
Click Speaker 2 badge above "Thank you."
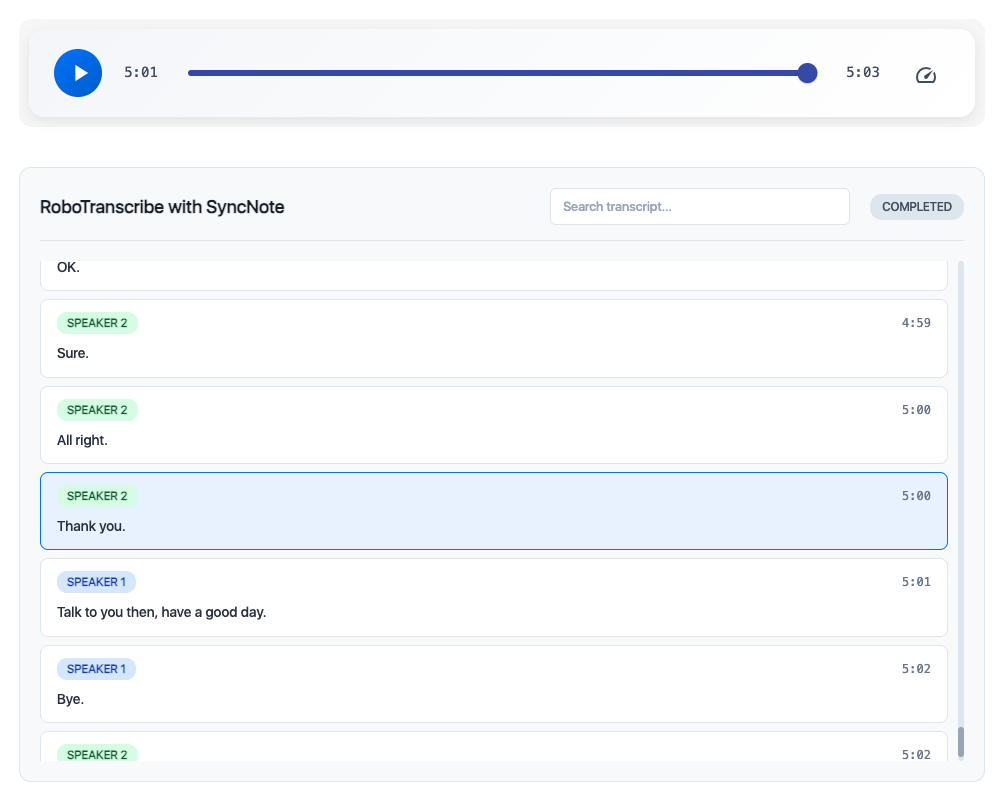coord(97,496)
